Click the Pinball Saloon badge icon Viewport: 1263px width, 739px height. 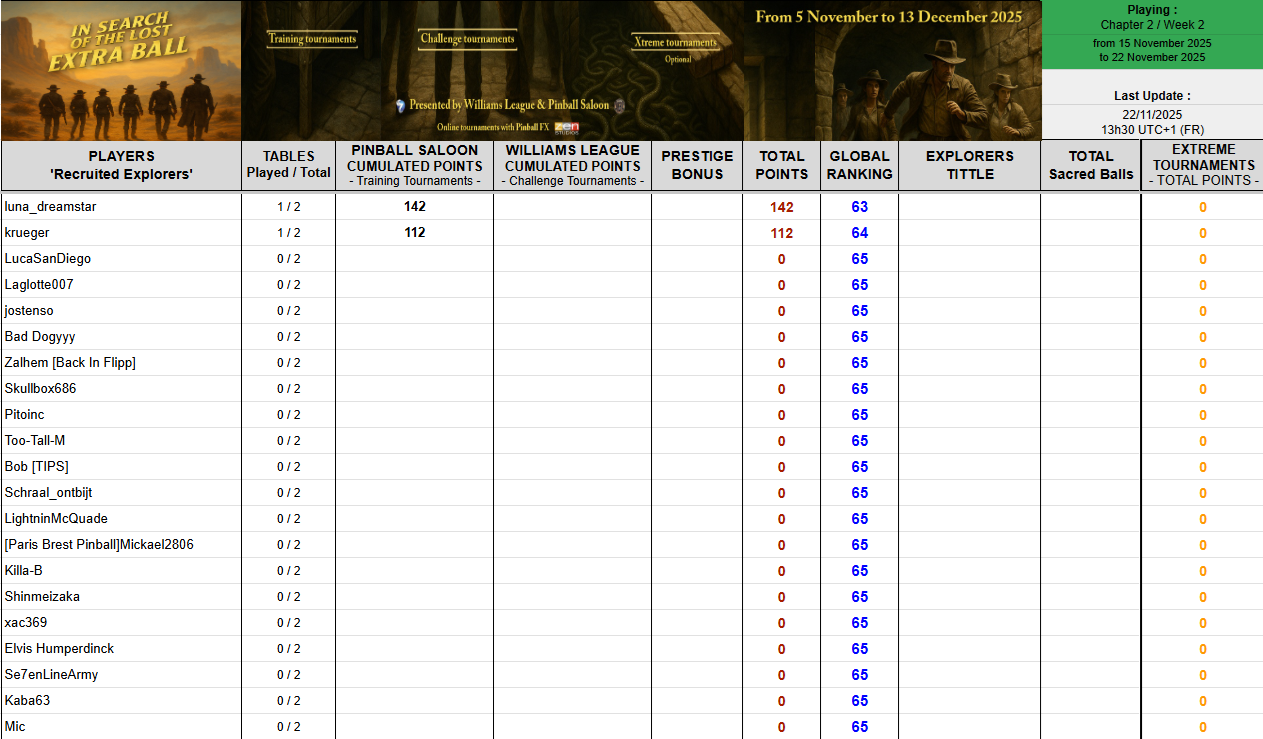coord(619,105)
